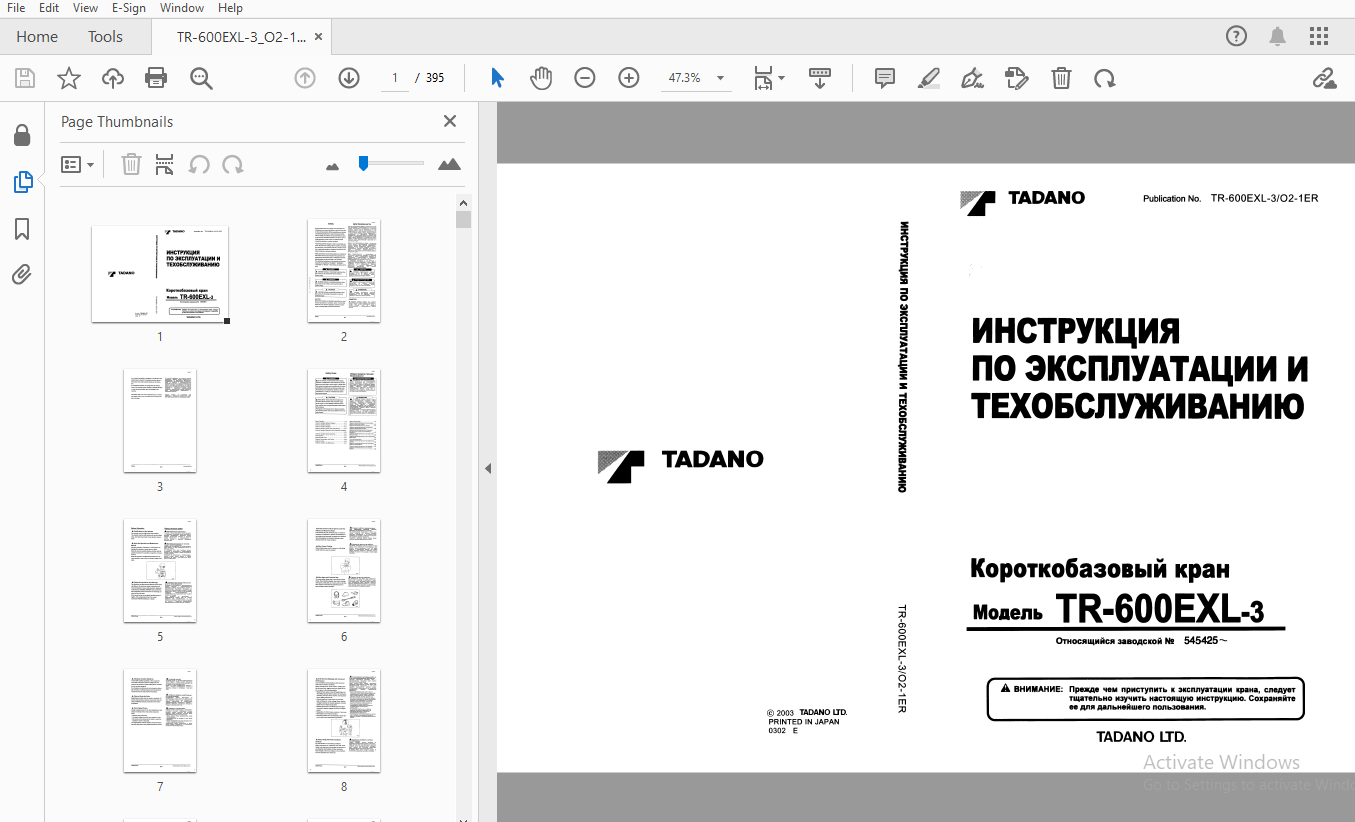Open the Edit menu
The height and width of the screenshot is (822, 1355).
pyautogui.click(x=49, y=8)
